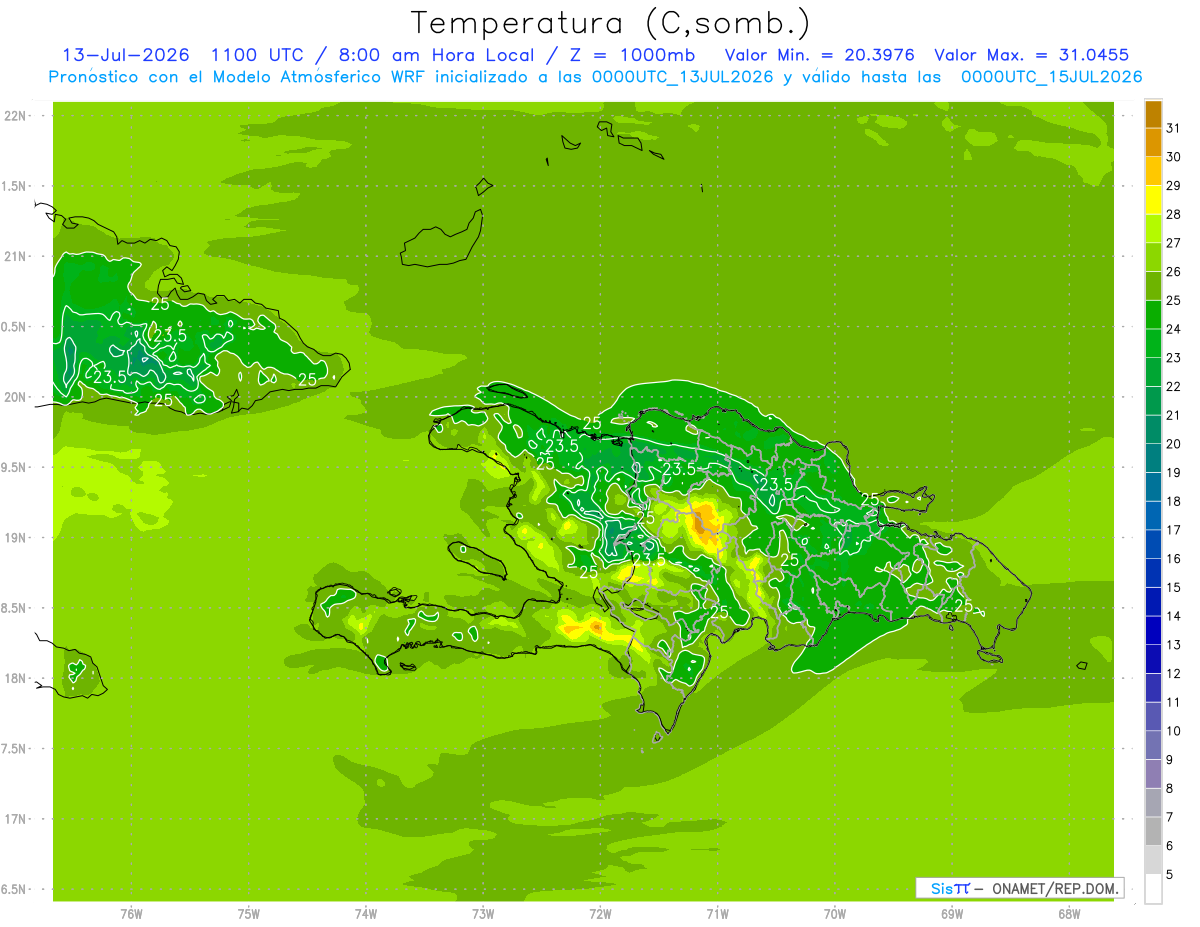Image resolution: width=1200 pixels, height=927 pixels.
Task: Select colorbar swatch between 26 and 27
Action: click(x=1153, y=257)
